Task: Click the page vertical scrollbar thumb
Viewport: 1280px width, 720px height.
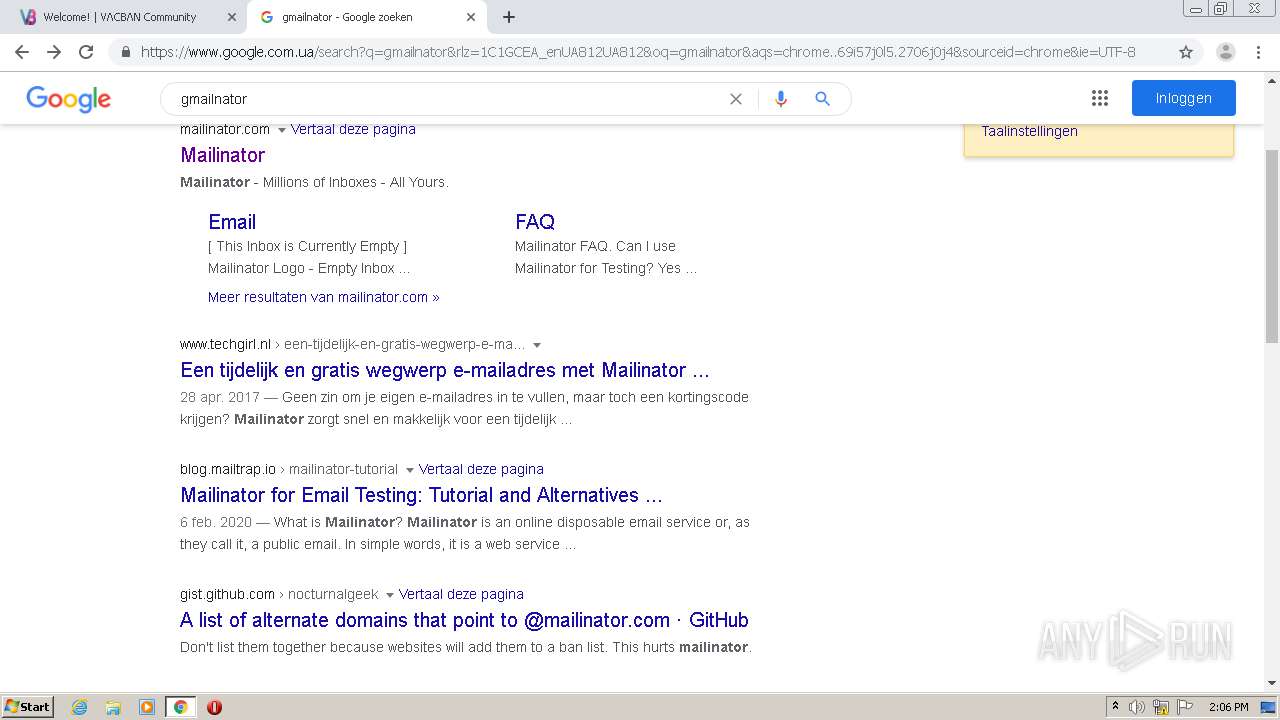Action: (x=1271, y=246)
